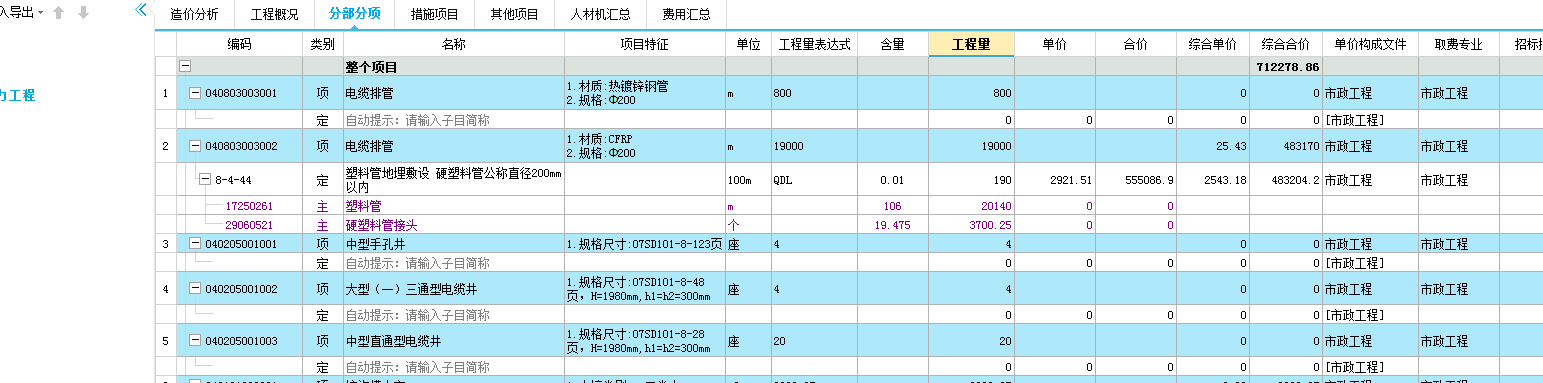Collapse item 040205001002 tree node
The image size is (1543, 383).
(195, 289)
